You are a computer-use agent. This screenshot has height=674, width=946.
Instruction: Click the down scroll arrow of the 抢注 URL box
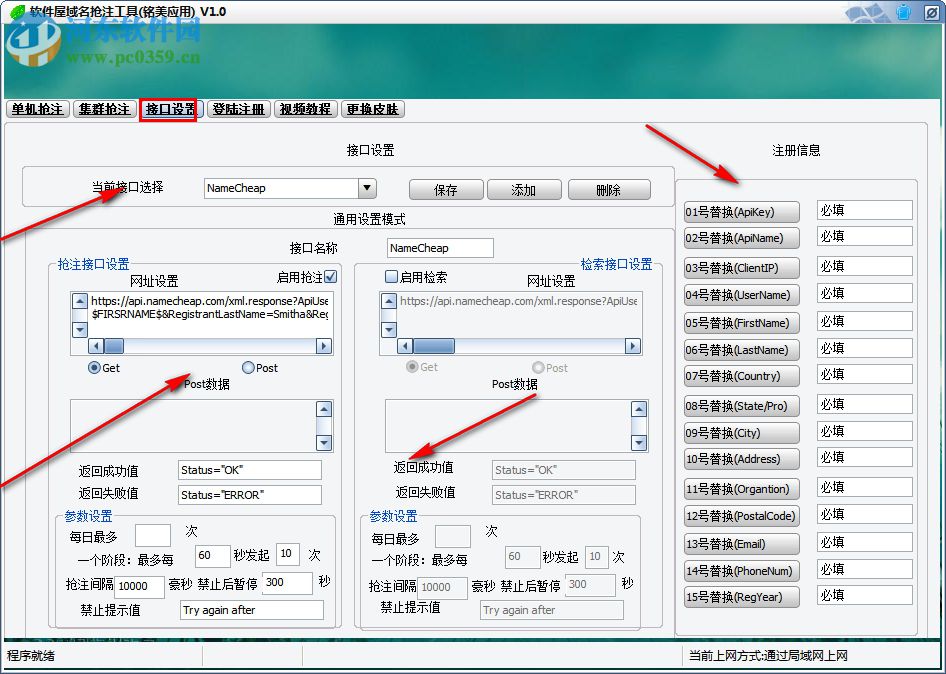pyautogui.click(x=79, y=330)
